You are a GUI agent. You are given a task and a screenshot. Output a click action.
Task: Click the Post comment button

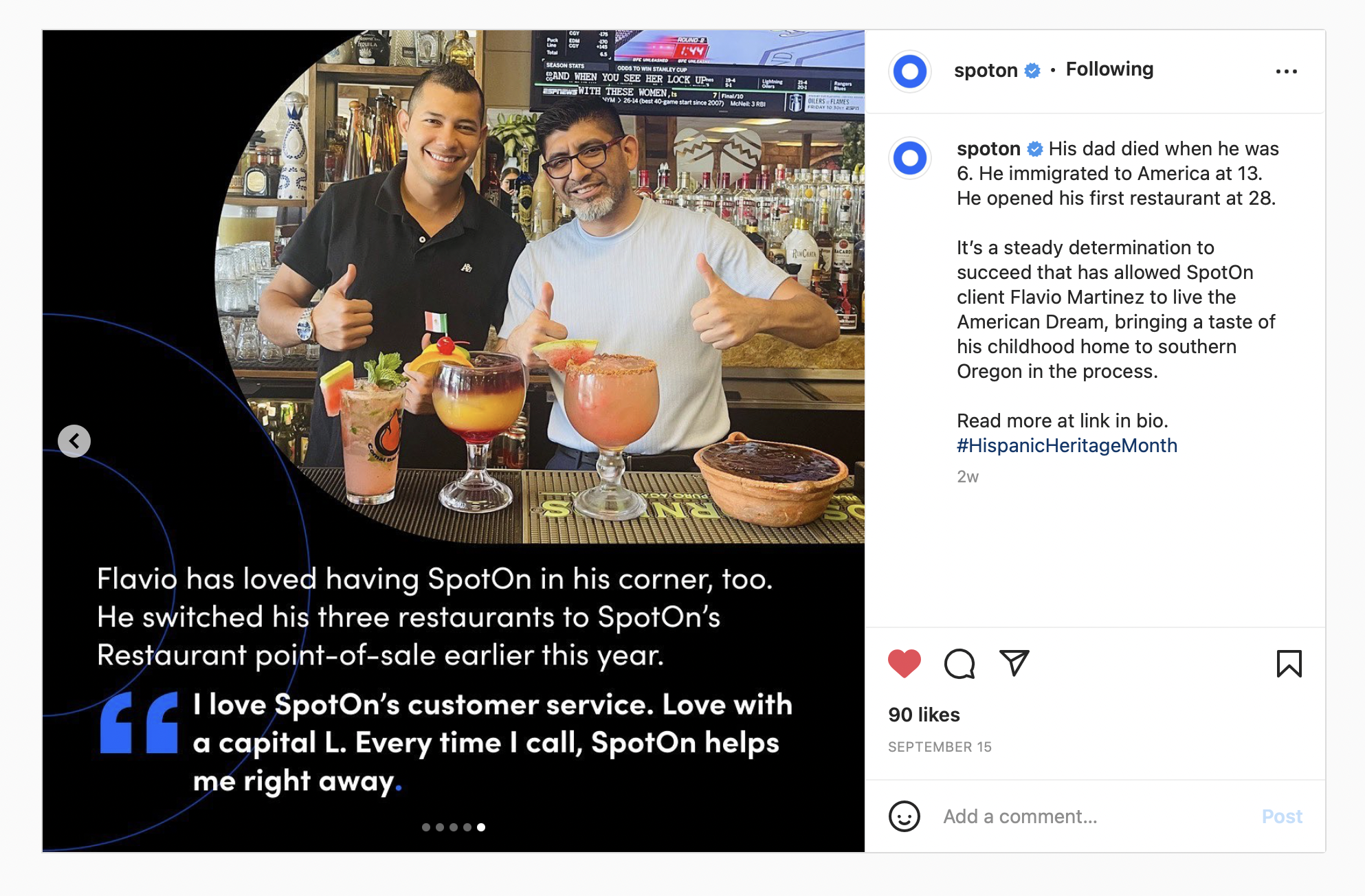point(1282,816)
